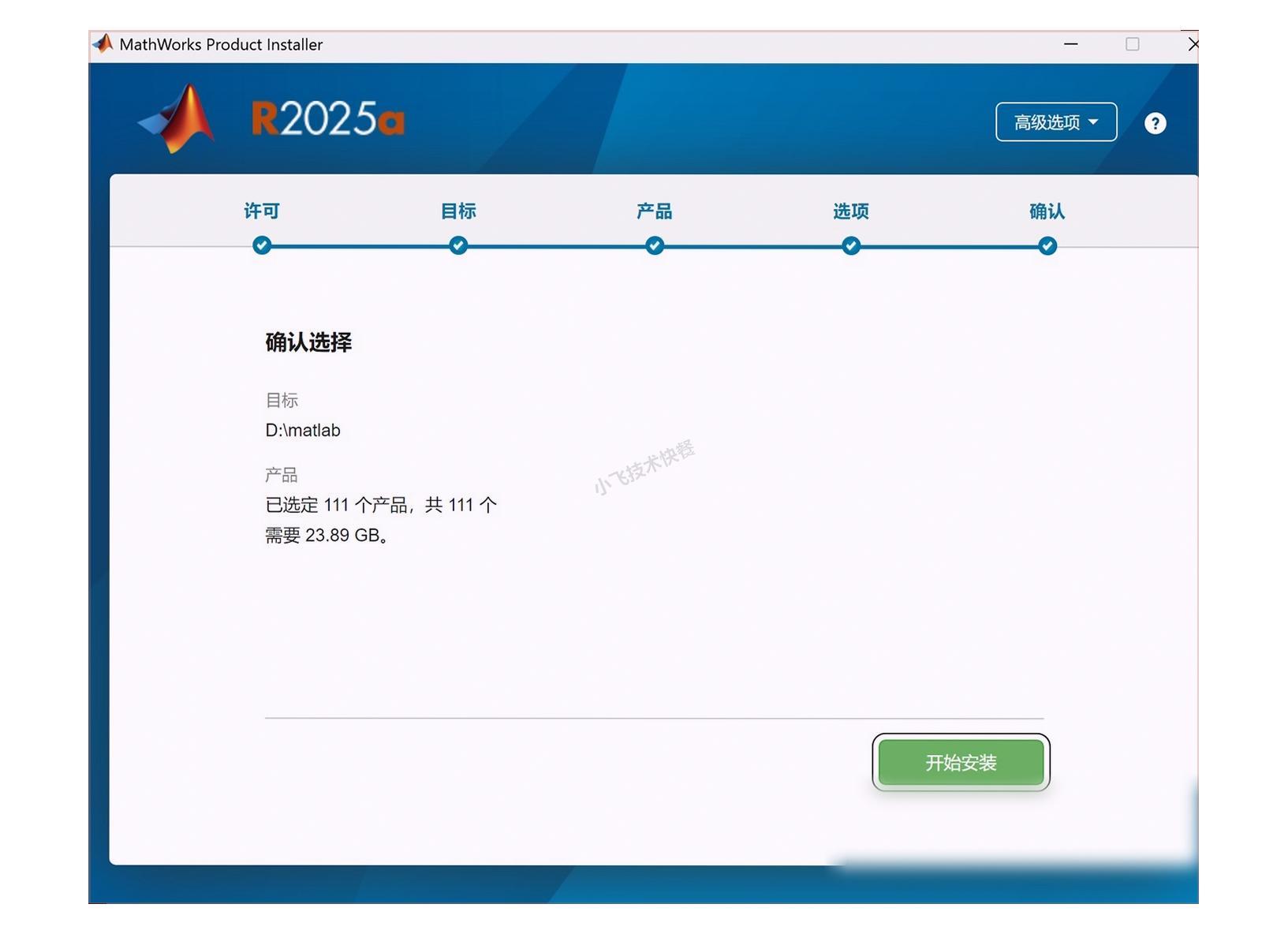The image size is (1288, 934).
Task: Click the checkmark circle under 确认
Action: pyautogui.click(x=1047, y=245)
